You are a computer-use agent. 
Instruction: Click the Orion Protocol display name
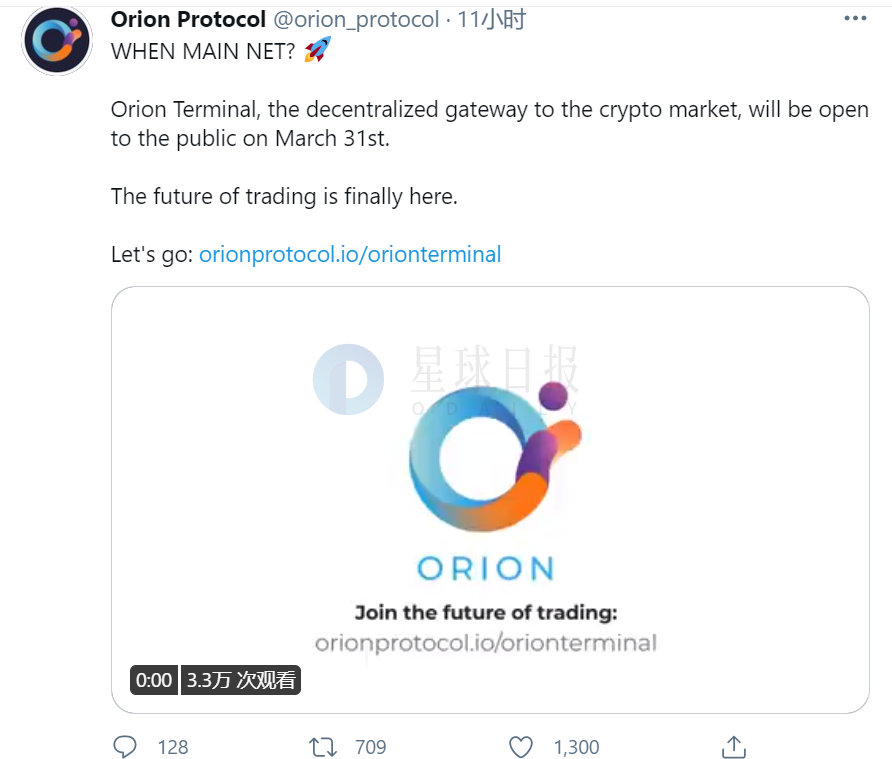click(x=188, y=19)
